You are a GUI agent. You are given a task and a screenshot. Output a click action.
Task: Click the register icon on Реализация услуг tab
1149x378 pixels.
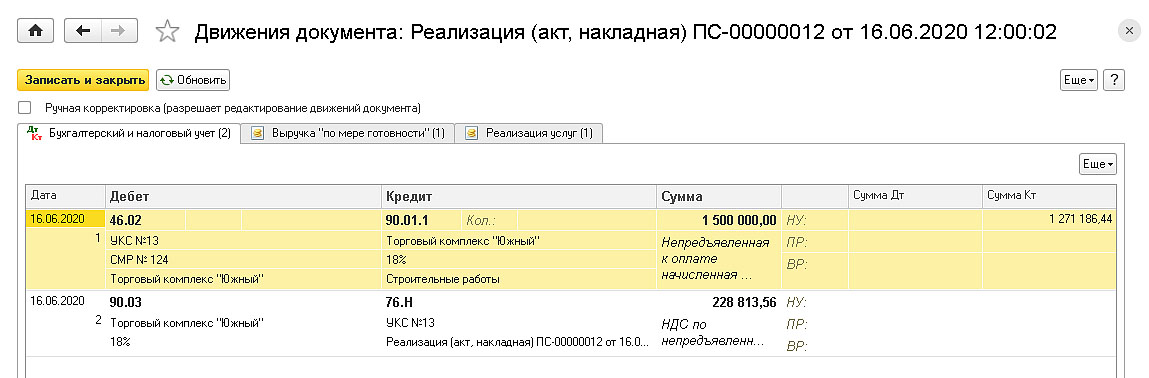pos(472,133)
